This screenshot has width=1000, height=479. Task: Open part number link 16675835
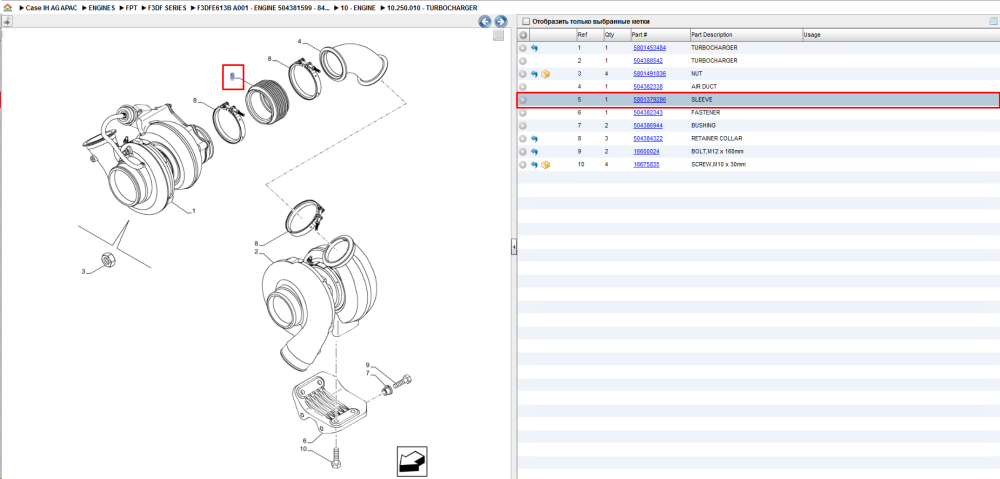coord(646,165)
